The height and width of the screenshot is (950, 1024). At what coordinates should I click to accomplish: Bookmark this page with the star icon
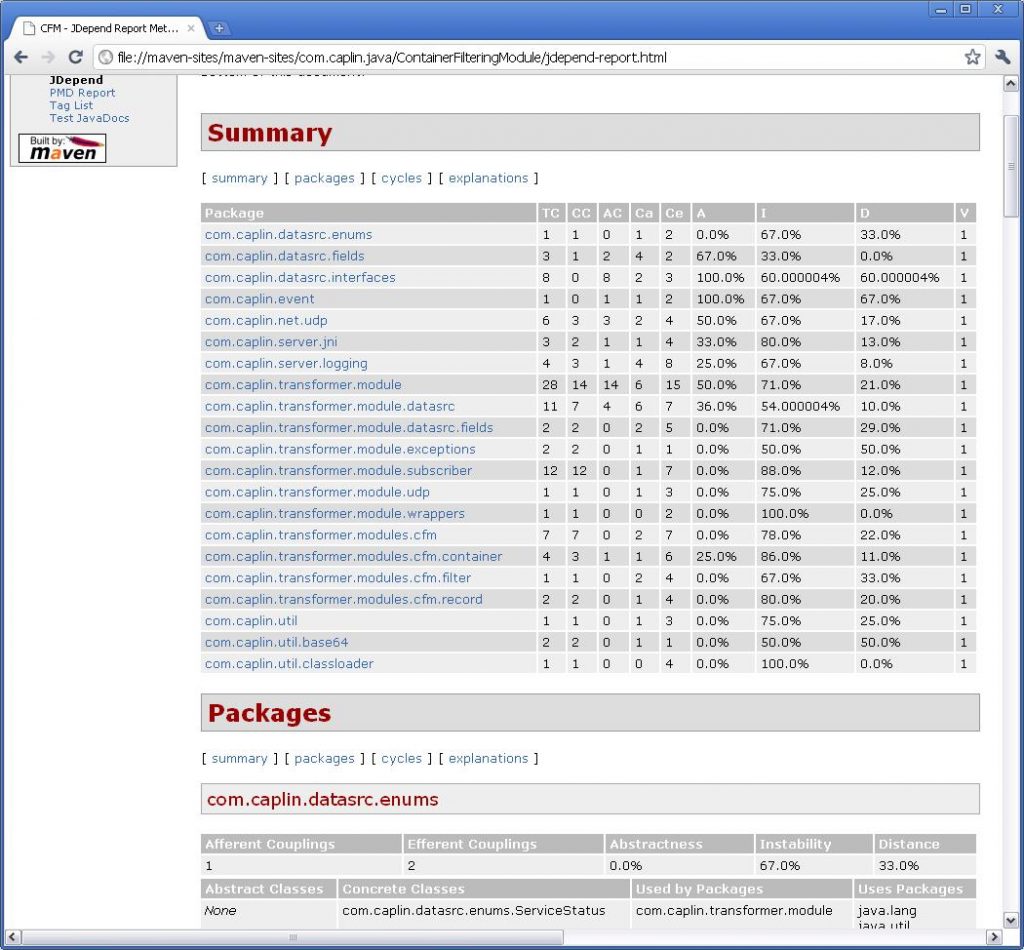pyautogui.click(x=972, y=57)
